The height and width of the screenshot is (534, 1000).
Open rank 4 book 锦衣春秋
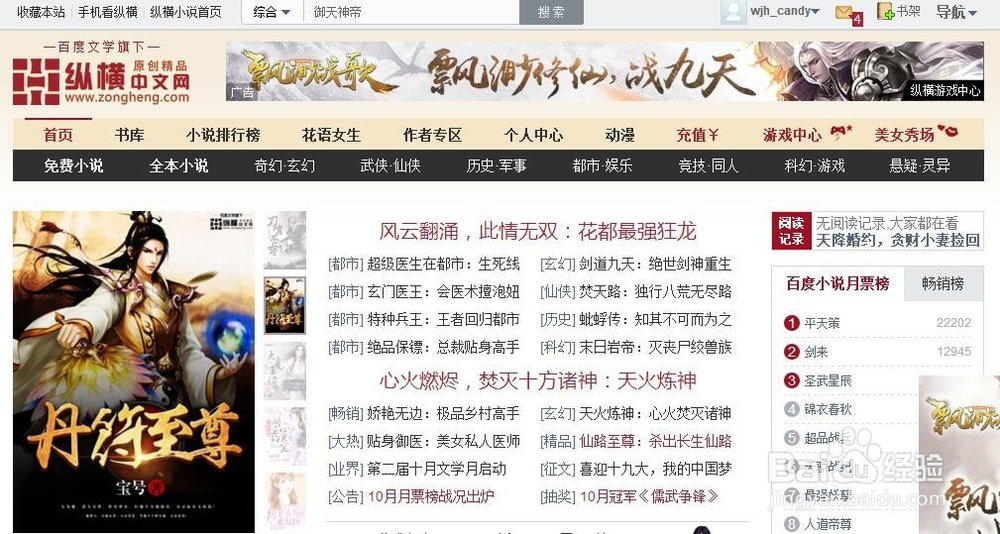(x=828, y=409)
